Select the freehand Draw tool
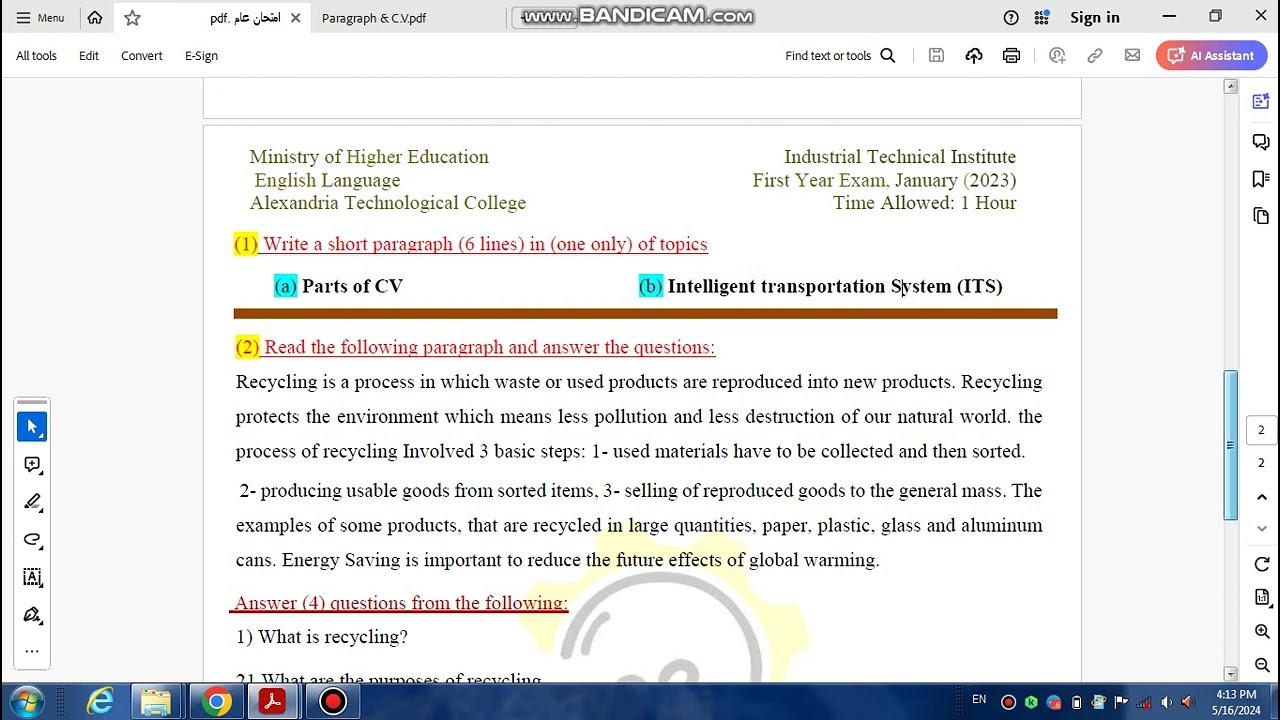 point(32,540)
